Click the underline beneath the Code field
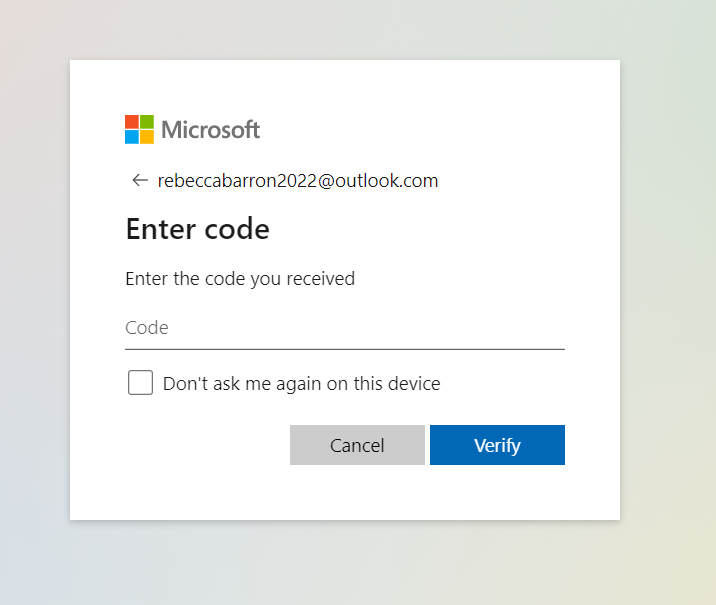 coord(345,349)
